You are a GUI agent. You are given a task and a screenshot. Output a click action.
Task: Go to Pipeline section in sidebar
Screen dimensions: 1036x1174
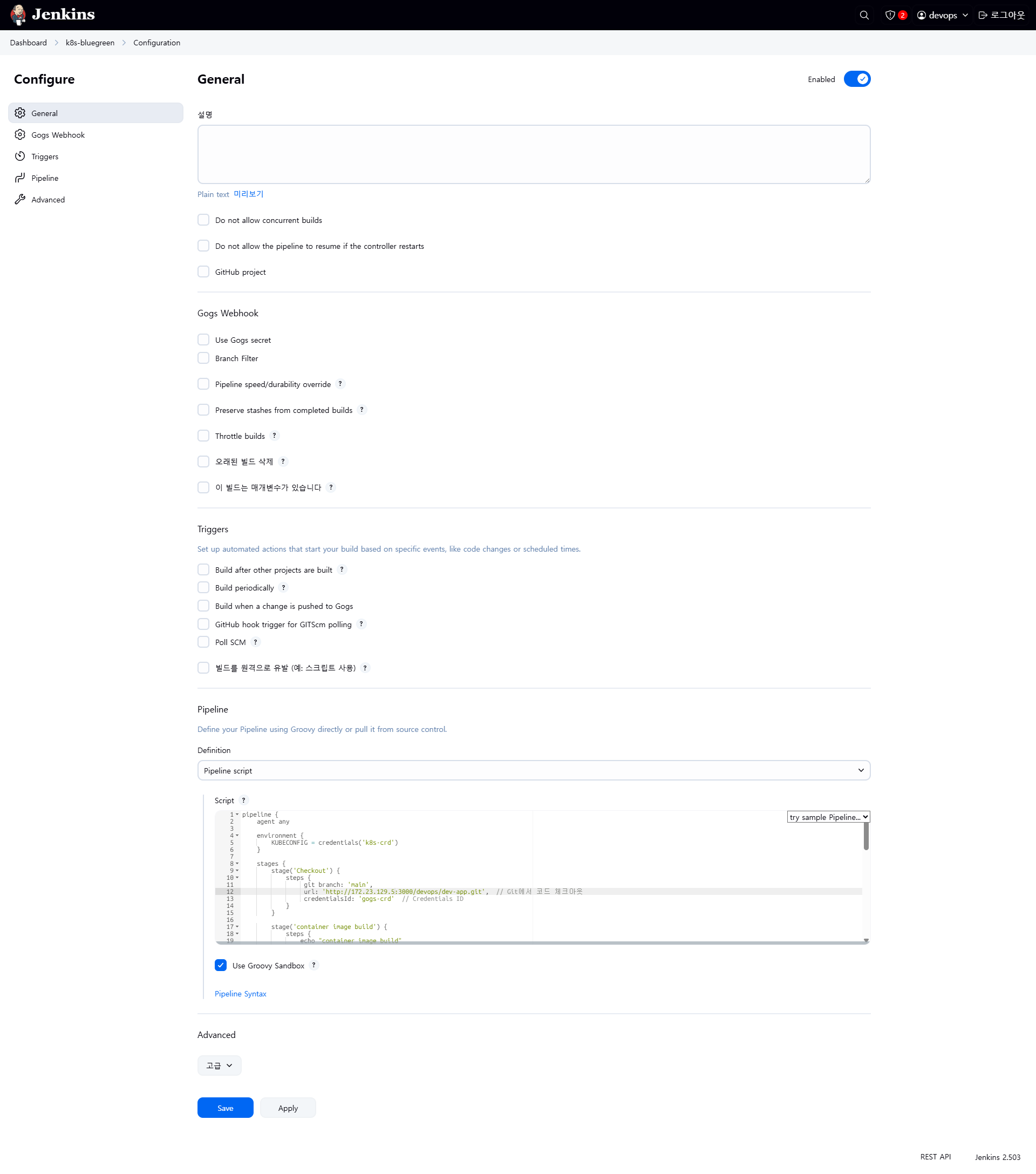point(45,178)
